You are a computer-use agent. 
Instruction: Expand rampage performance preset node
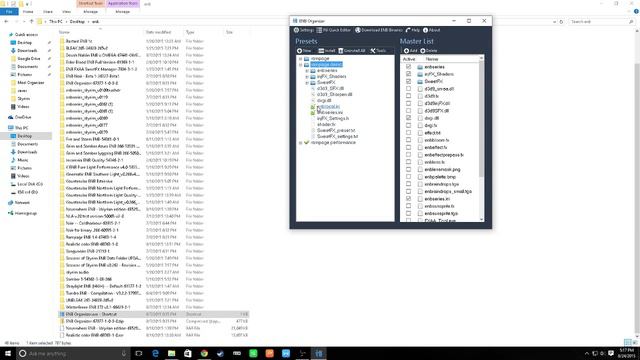(300, 142)
